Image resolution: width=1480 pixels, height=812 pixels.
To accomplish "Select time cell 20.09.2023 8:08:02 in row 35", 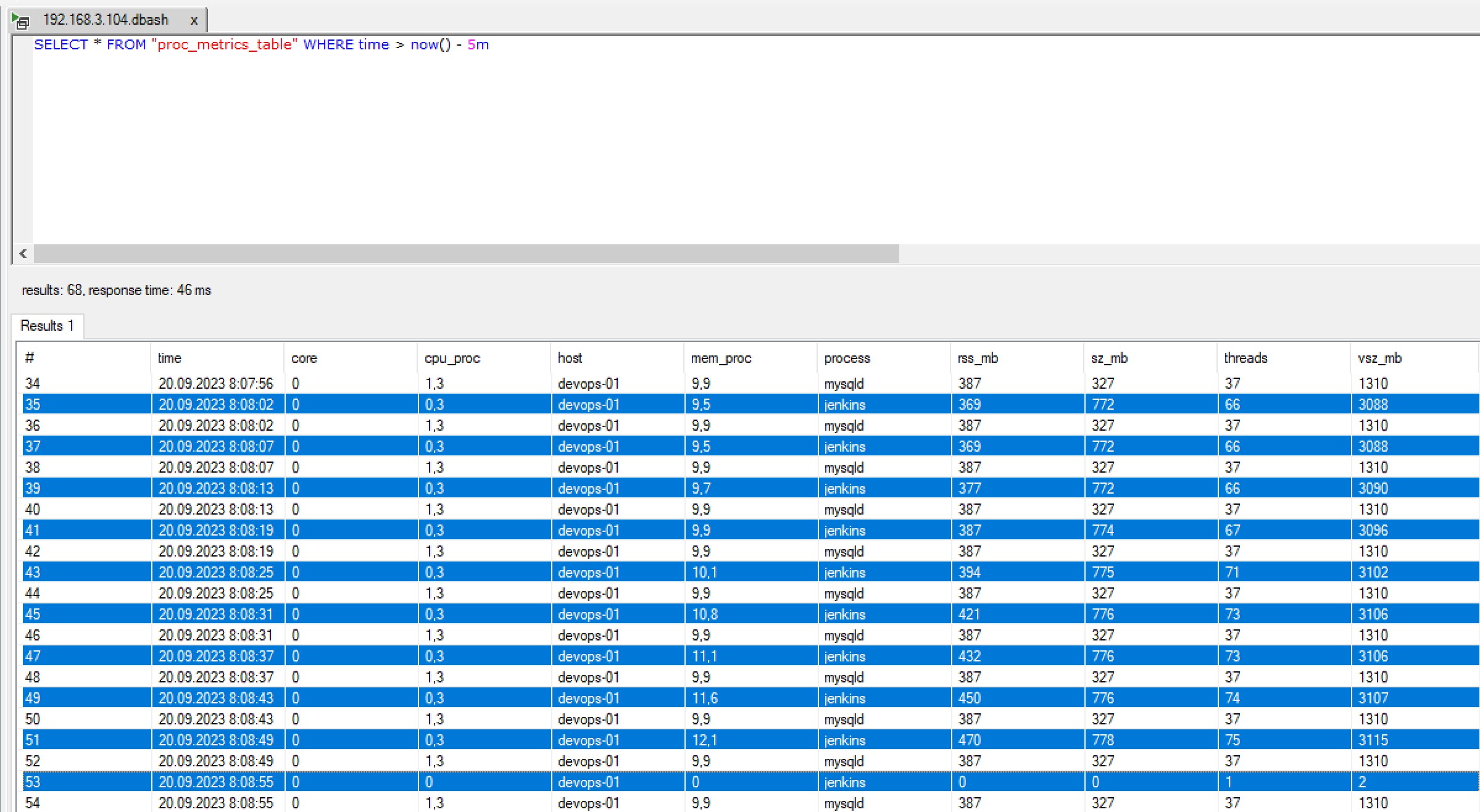I will pos(215,404).
